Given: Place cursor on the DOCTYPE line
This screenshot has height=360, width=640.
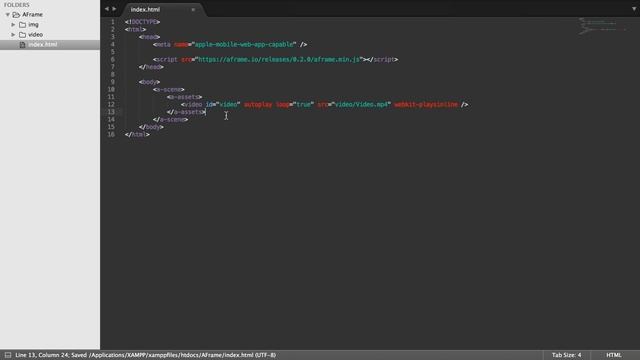Looking at the screenshot, I should click(x=142, y=22).
